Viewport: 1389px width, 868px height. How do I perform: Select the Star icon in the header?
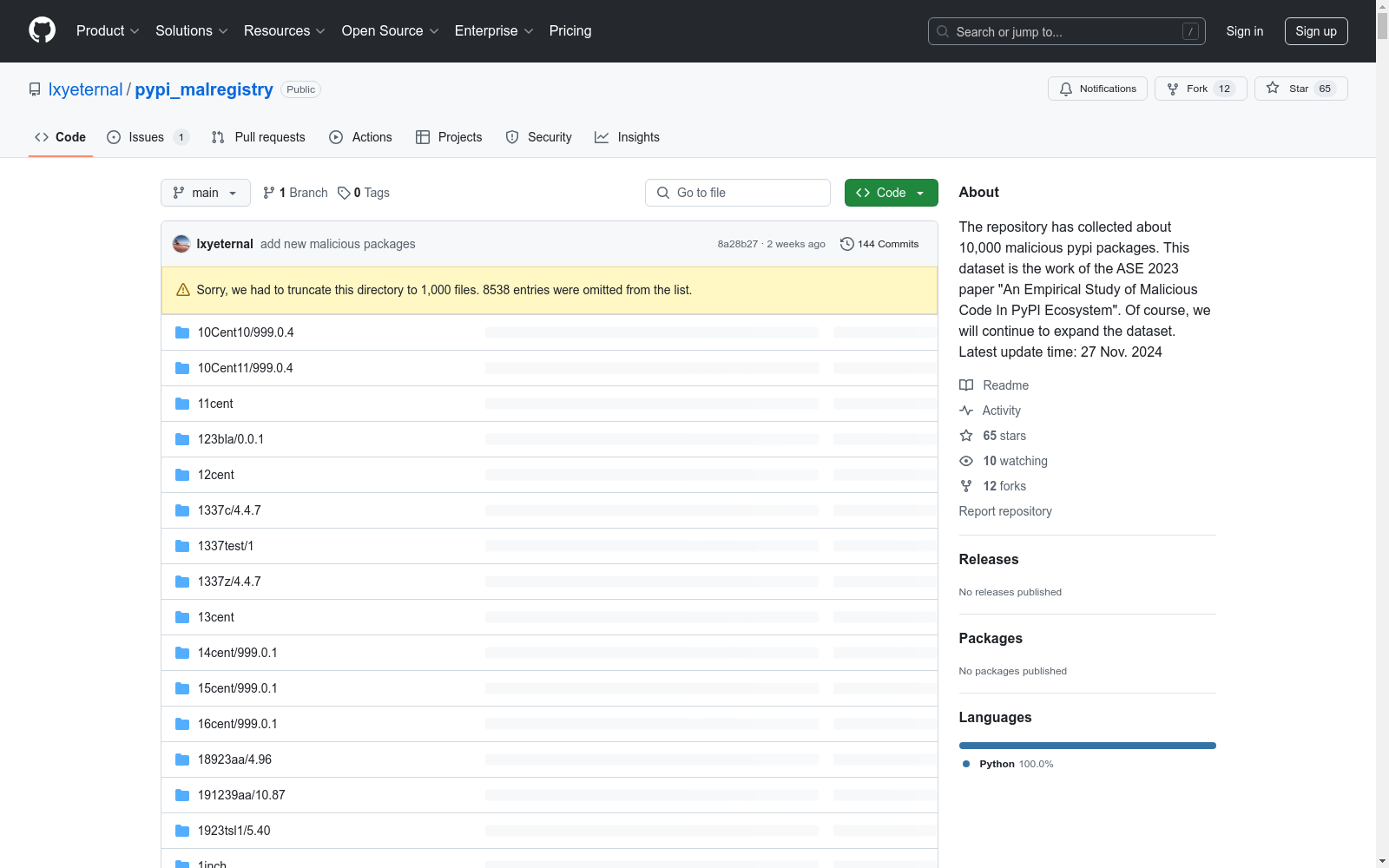(x=1273, y=88)
